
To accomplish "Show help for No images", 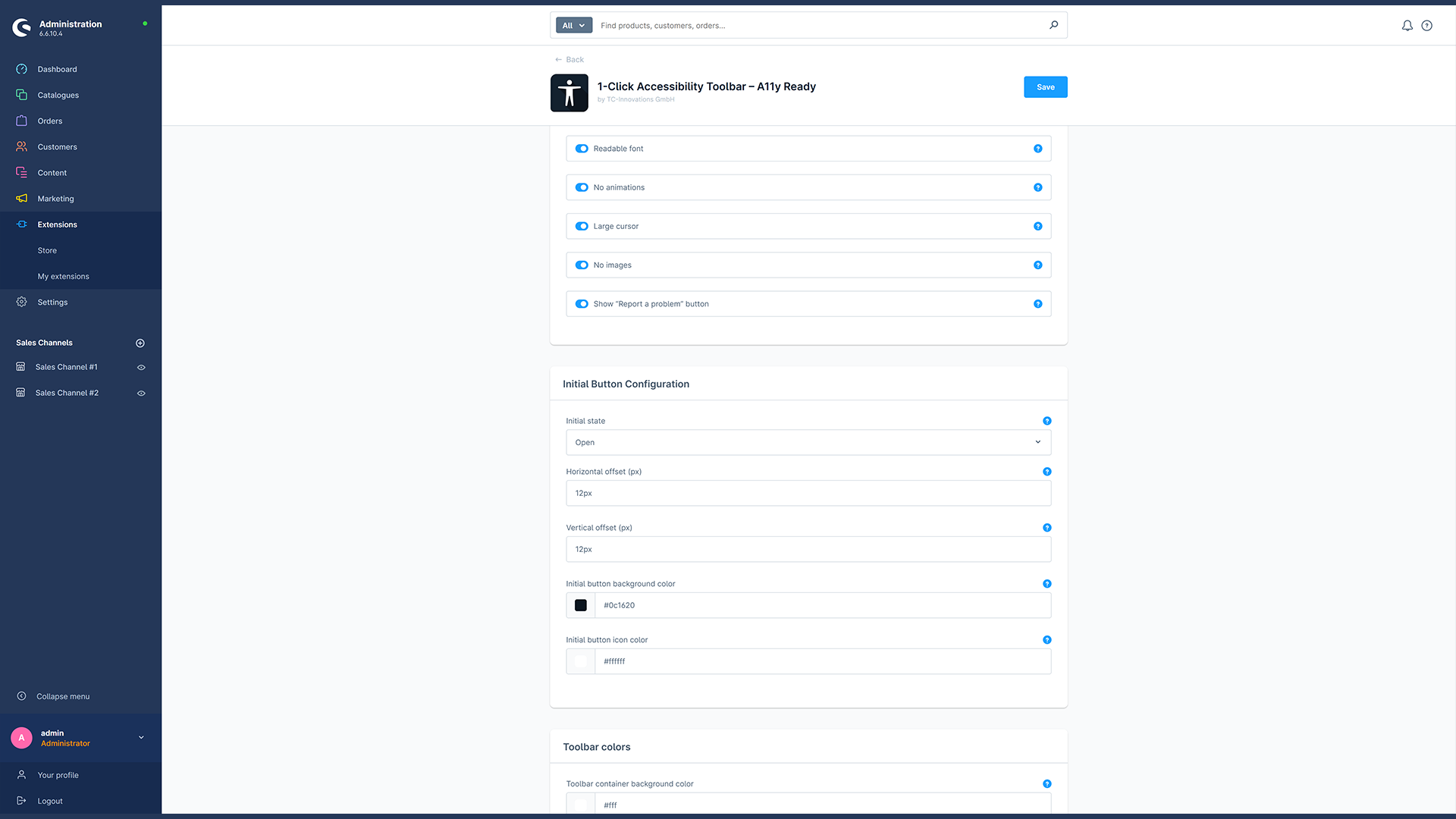I will pyautogui.click(x=1037, y=265).
